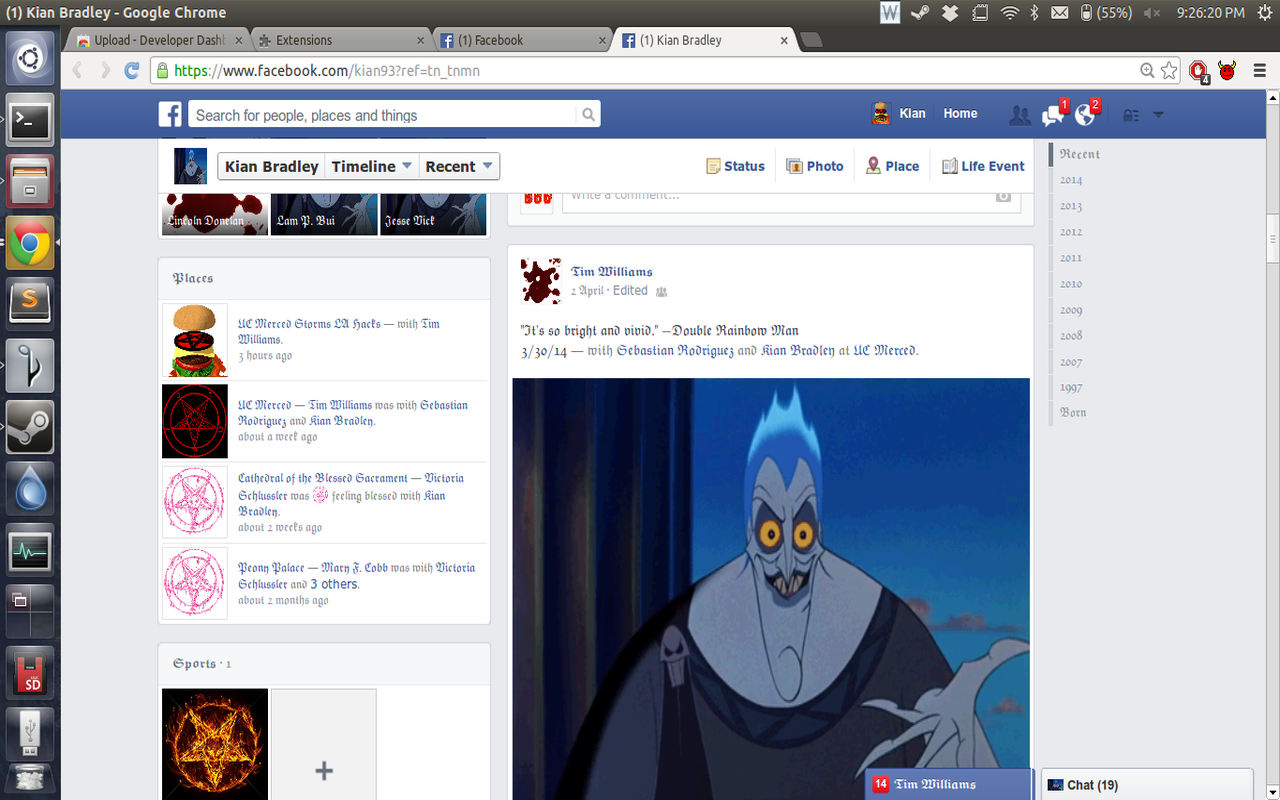Expand the account menu arrow in the Facebook bar
This screenshot has width=1280, height=800.
click(1158, 115)
